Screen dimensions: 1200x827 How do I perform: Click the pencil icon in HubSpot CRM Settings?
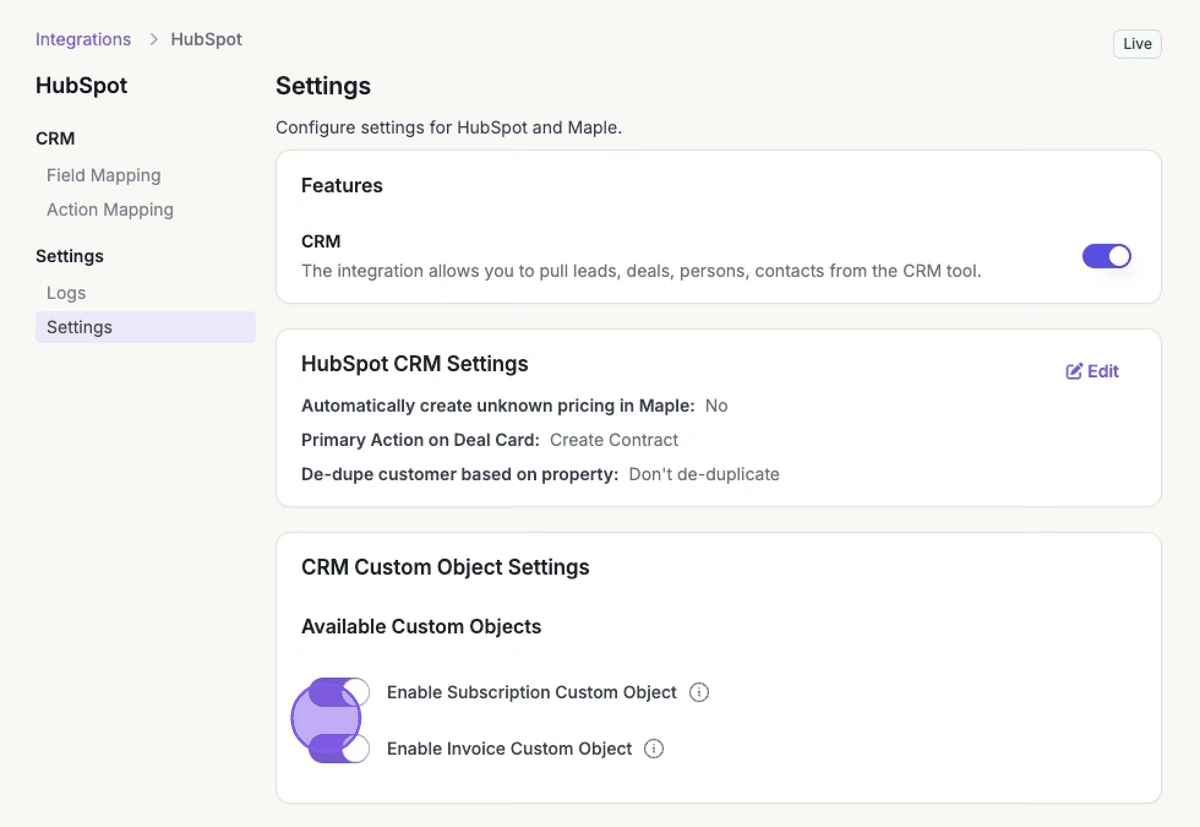pyautogui.click(x=1074, y=372)
